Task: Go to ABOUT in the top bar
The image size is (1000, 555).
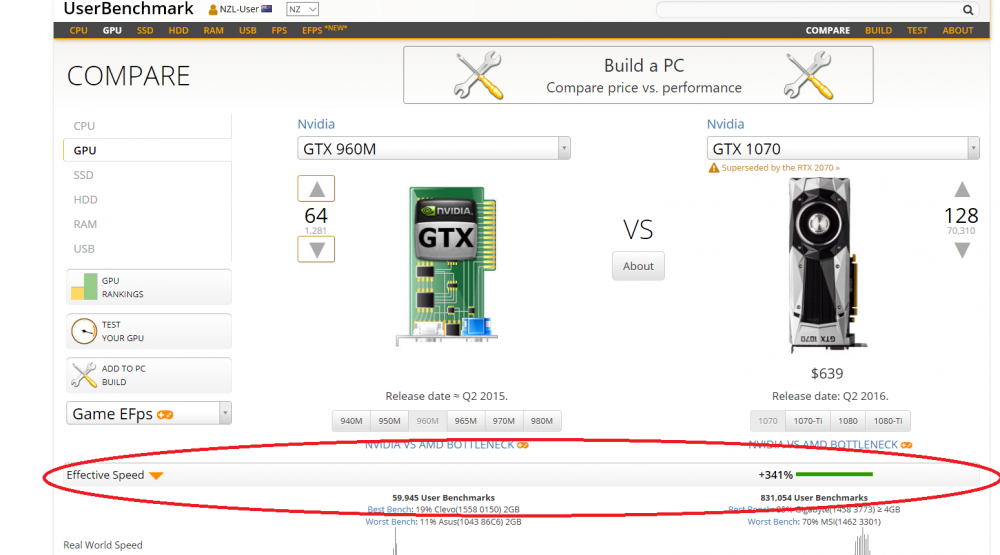Action: coord(958,31)
